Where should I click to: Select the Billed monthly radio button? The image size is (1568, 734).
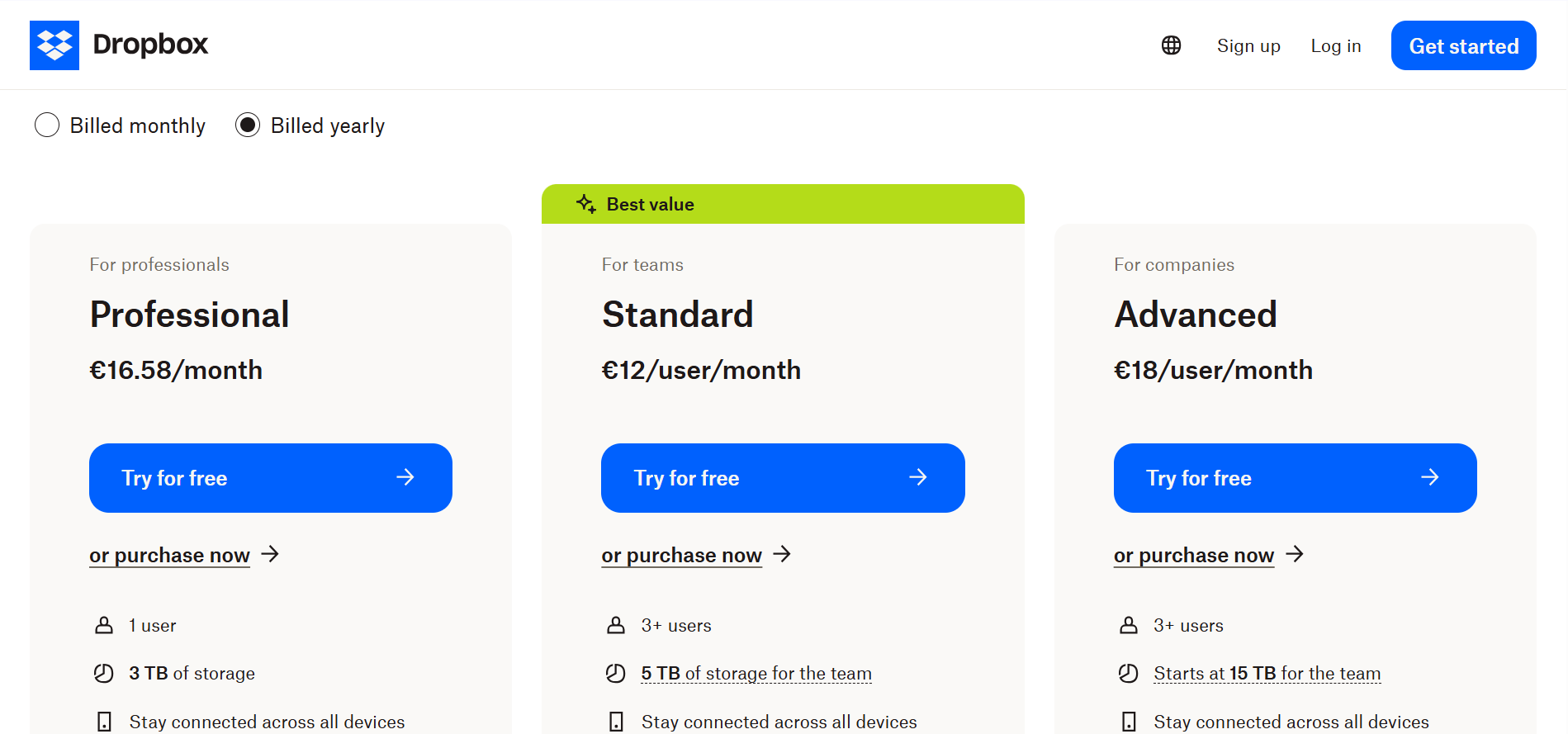[47, 125]
